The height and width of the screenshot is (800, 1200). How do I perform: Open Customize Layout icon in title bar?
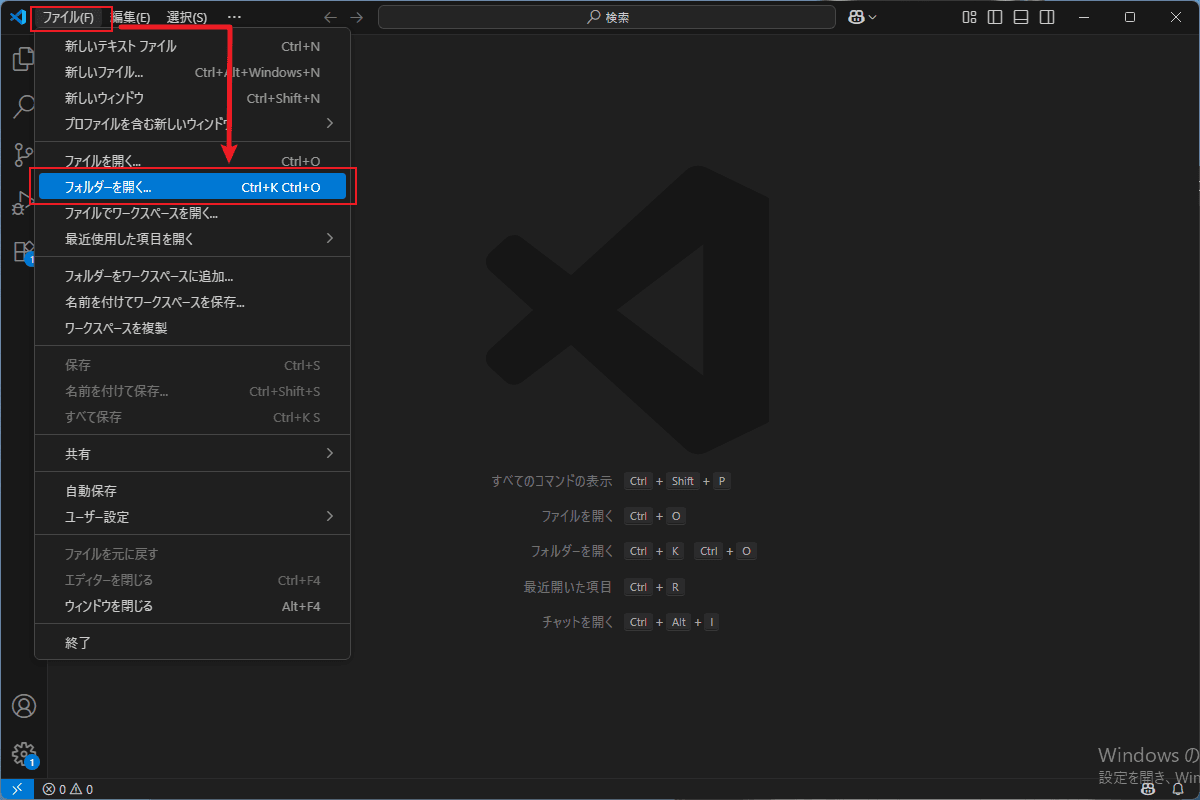[x=969, y=17]
